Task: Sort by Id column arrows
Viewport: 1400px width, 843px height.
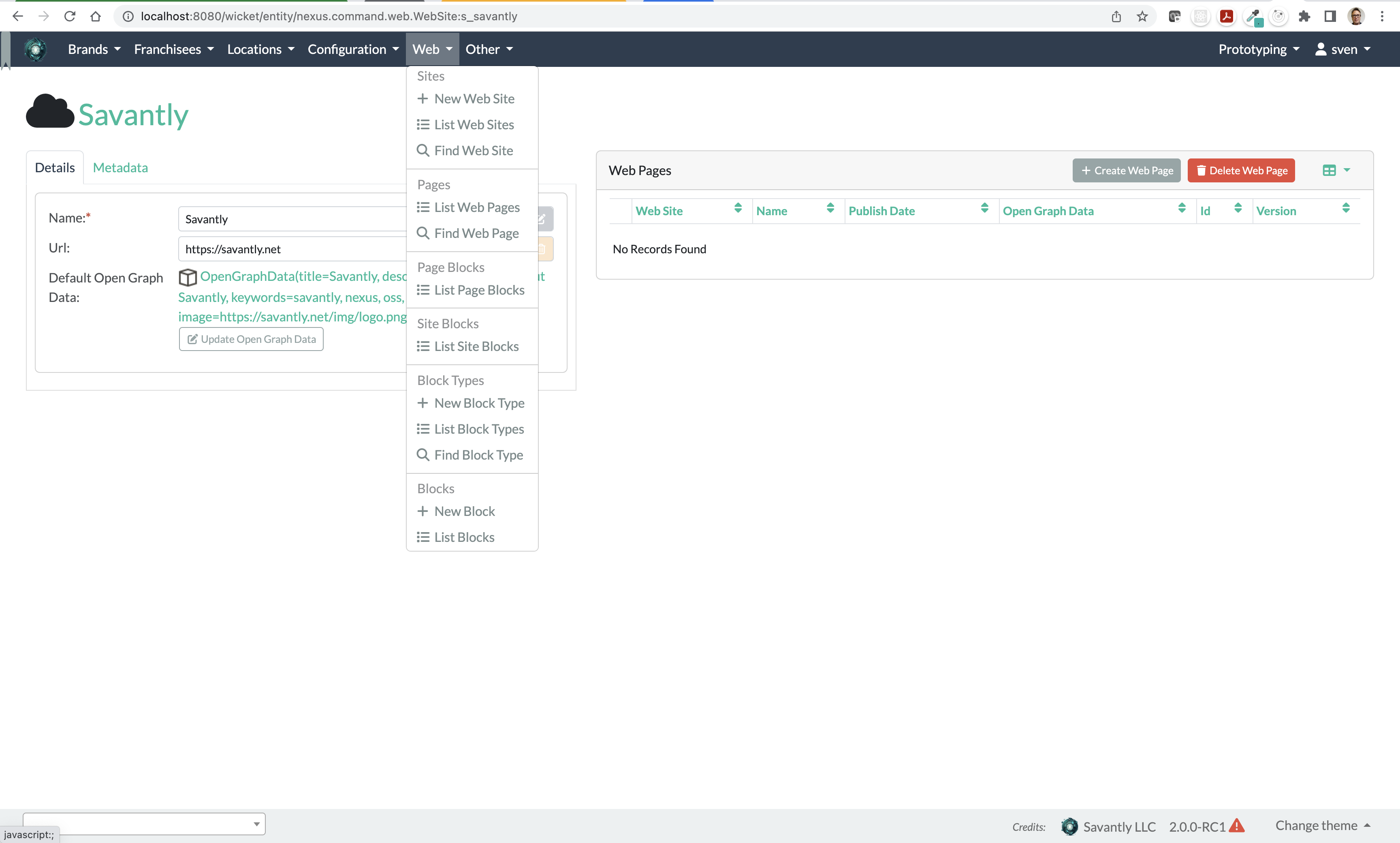Action: pos(1238,208)
